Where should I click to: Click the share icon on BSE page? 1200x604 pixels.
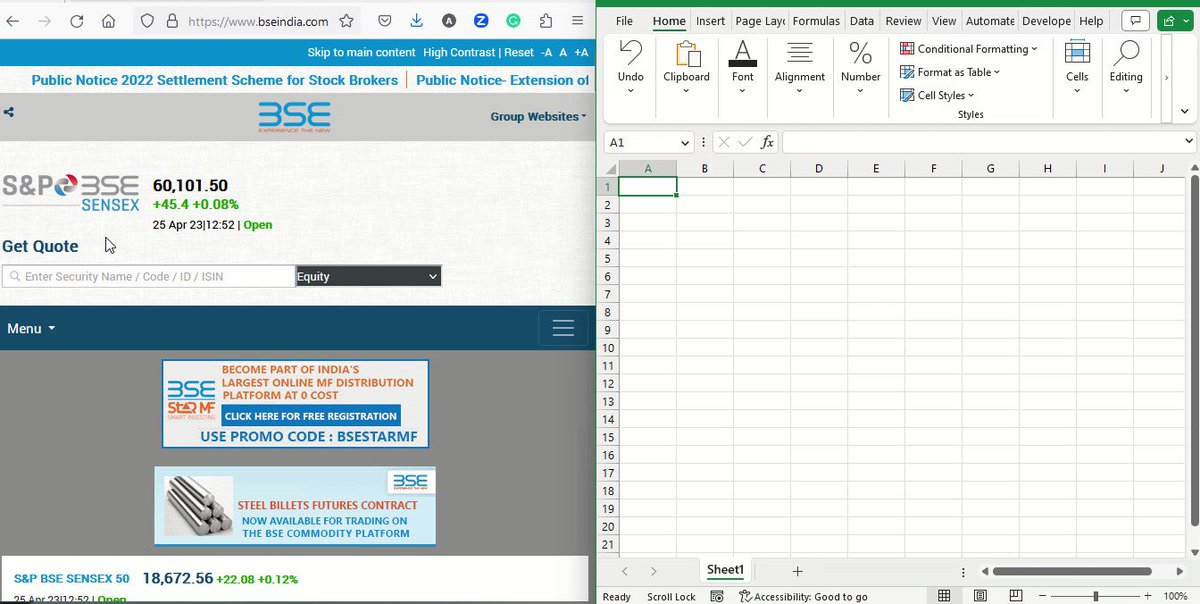coord(9,113)
